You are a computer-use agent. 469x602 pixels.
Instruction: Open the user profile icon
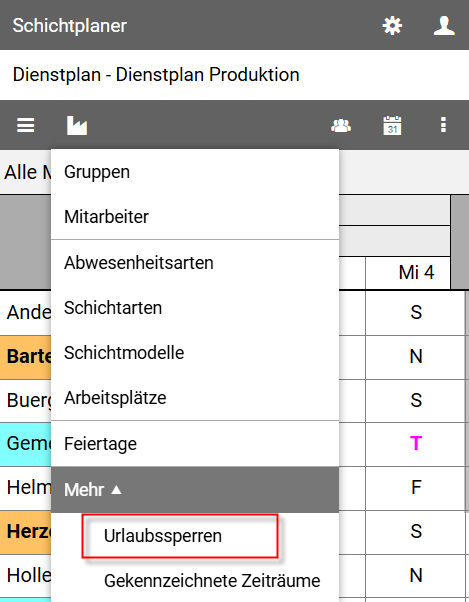point(444,26)
